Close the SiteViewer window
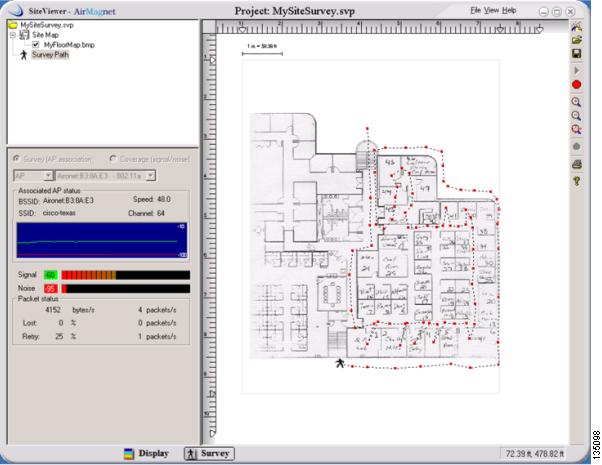 (571, 12)
